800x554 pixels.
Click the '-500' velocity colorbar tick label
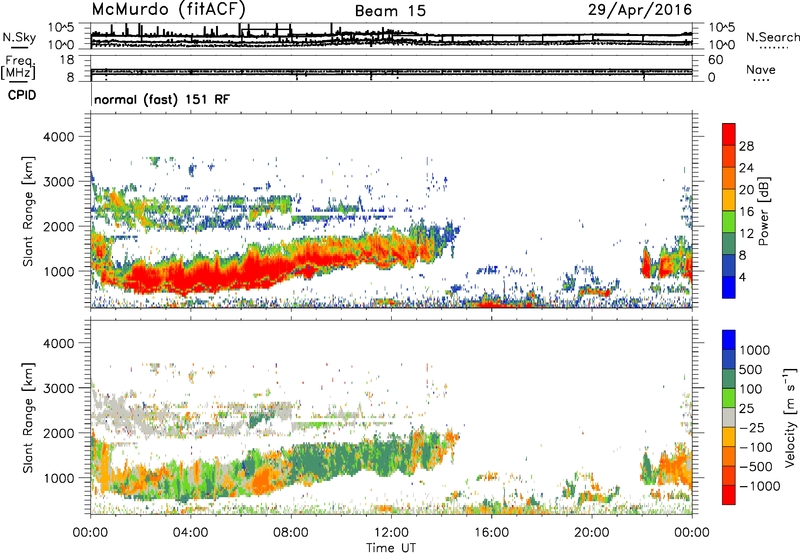755,466
